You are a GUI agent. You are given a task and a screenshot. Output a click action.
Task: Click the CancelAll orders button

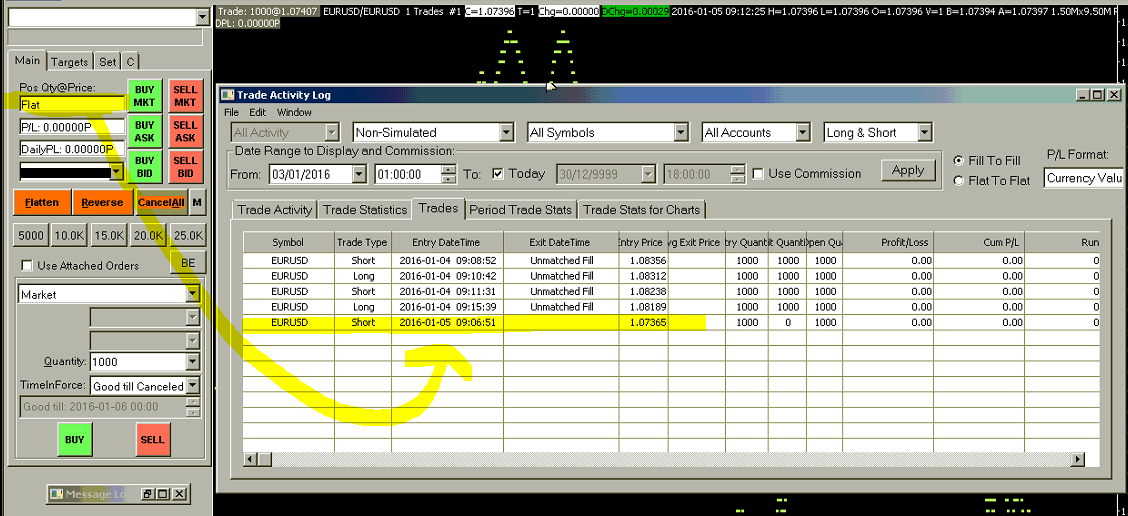click(x=161, y=202)
